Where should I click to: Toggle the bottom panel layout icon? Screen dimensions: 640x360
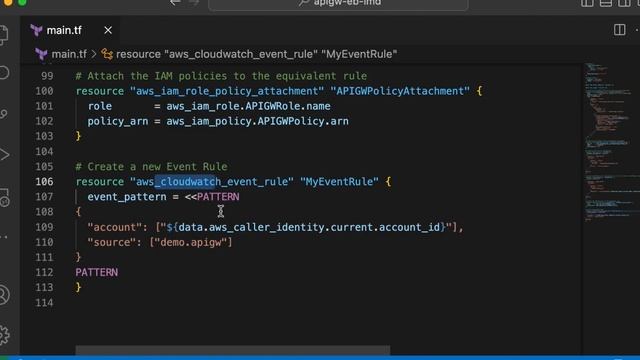coord(606,3)
